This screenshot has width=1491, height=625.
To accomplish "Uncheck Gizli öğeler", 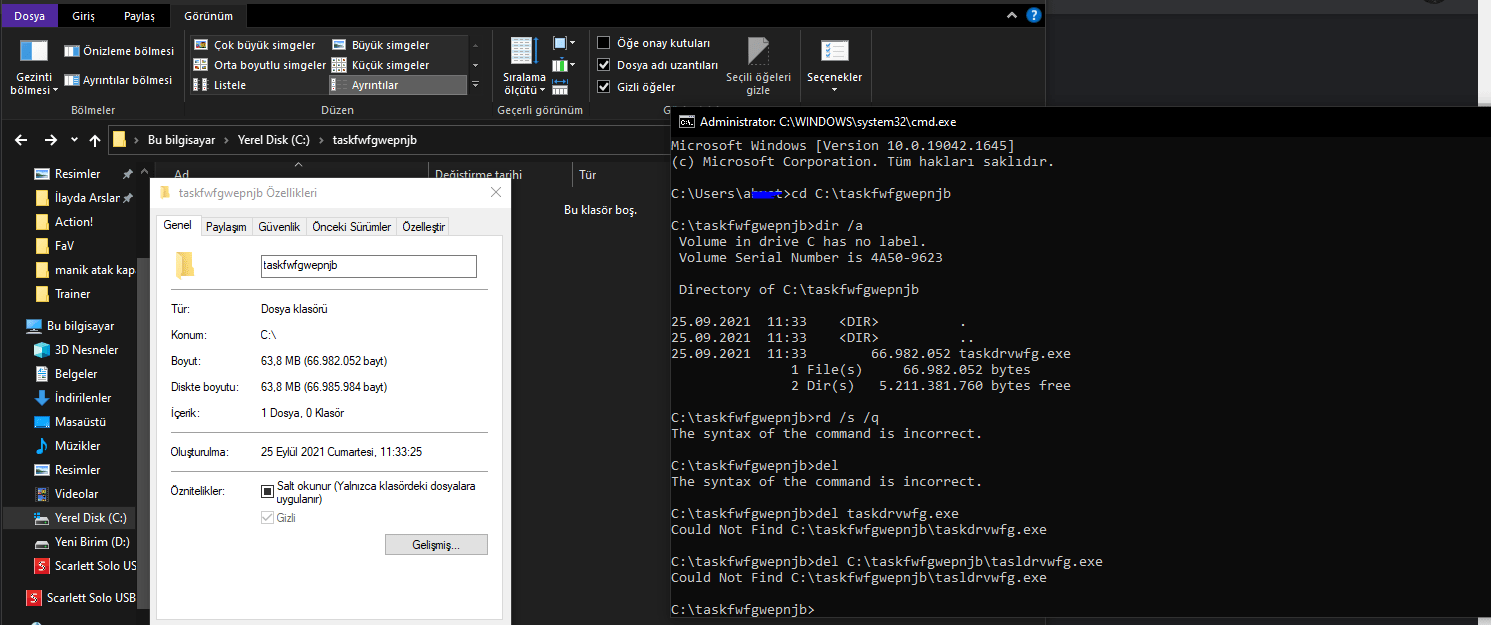I will tap(604, 87).
